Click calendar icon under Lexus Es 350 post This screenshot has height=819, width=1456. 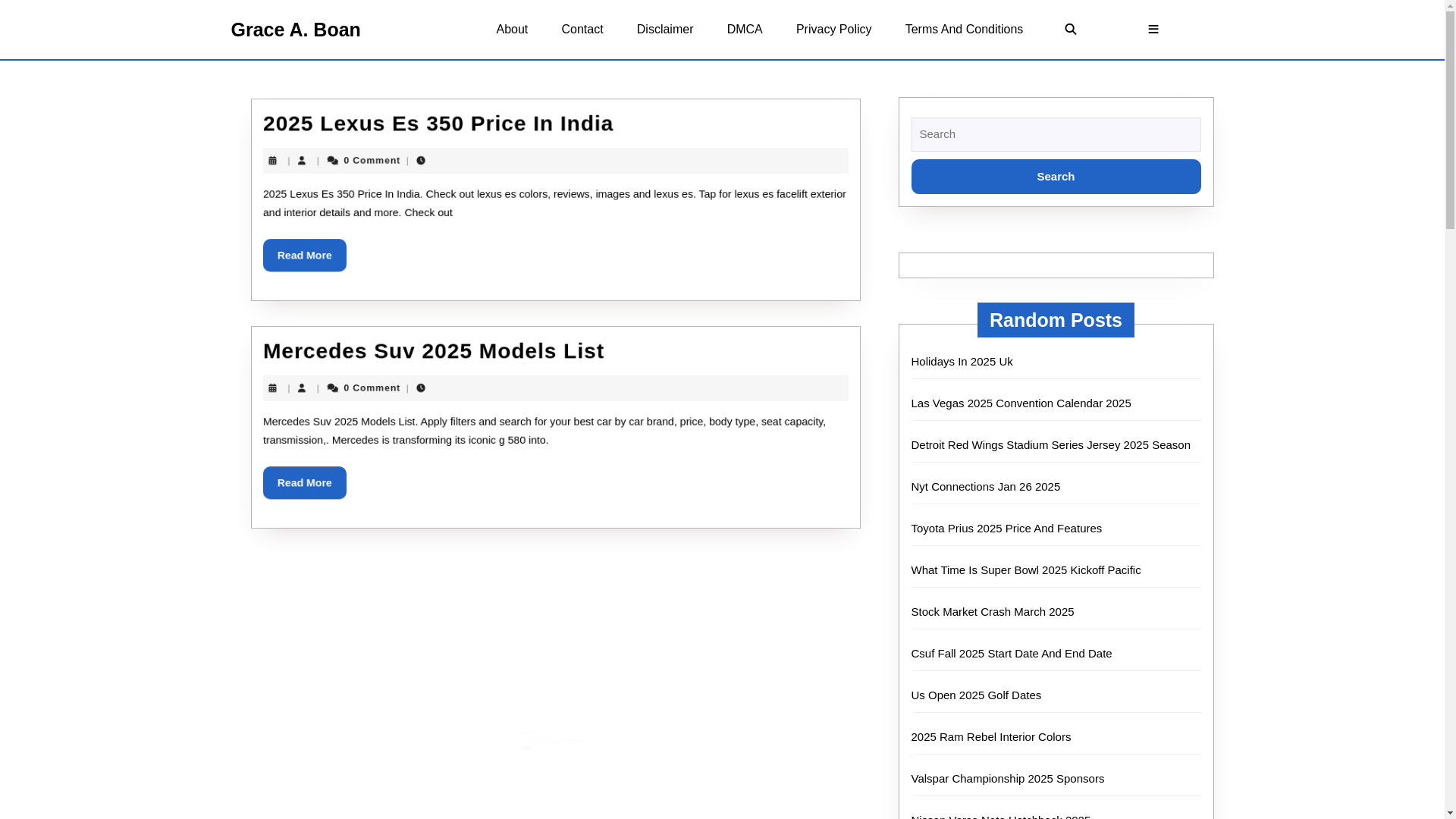pyautogui.click(x=273, y=160)
